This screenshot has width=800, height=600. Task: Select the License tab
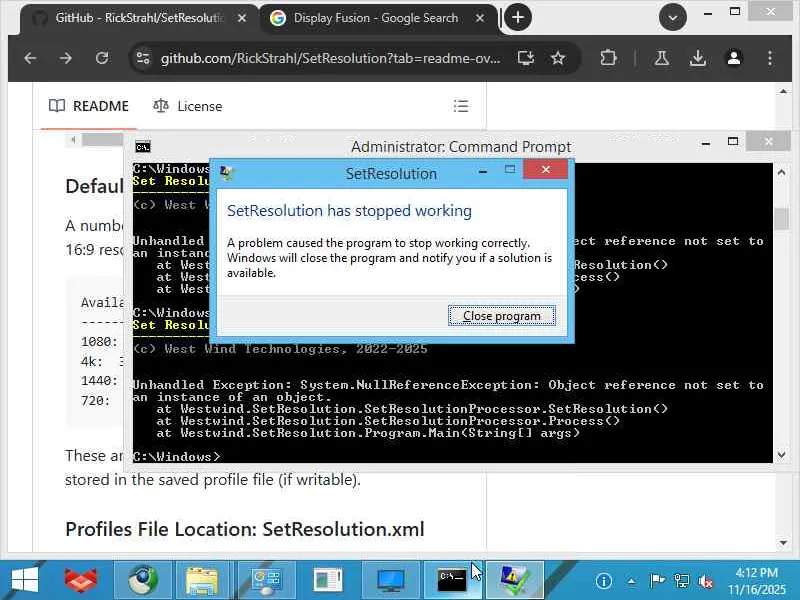point(188,106)
